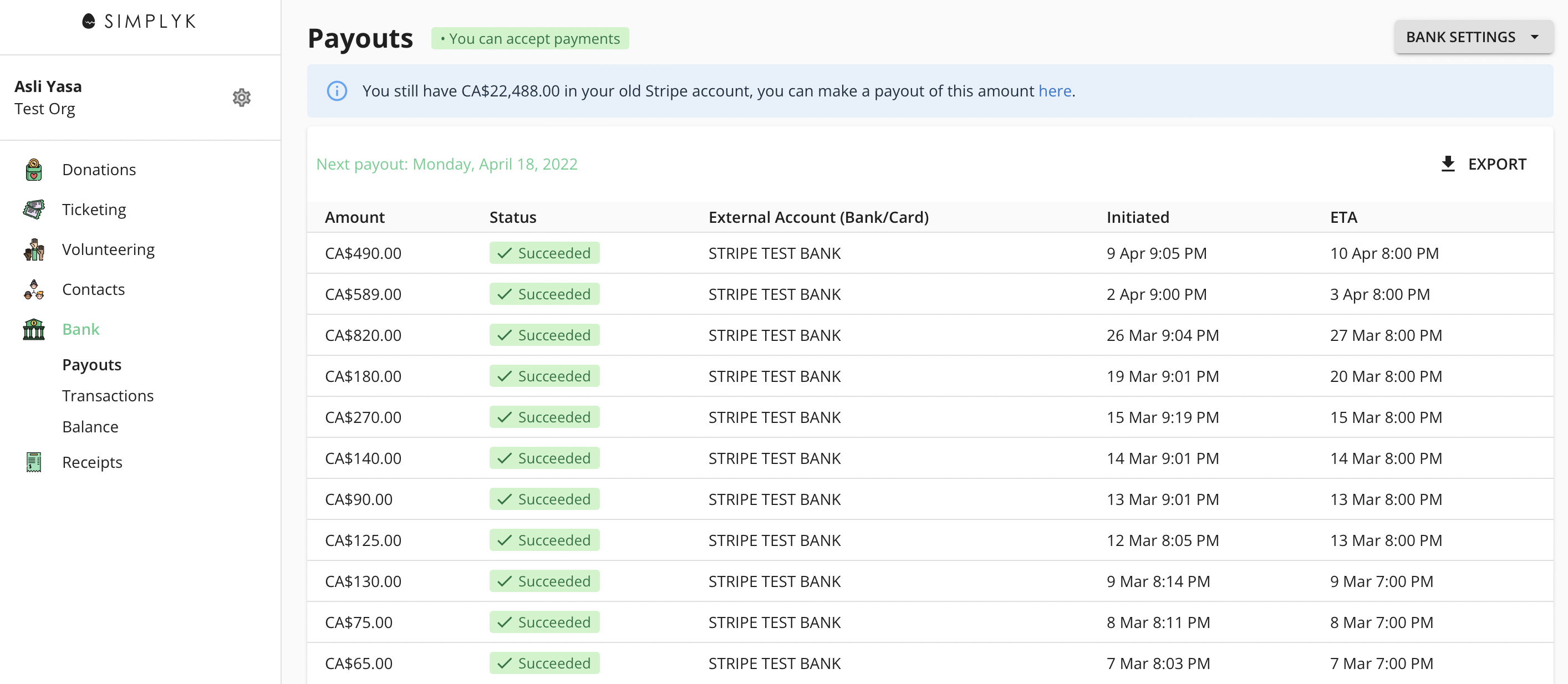Click the Donations jar icon

(34, 170)
